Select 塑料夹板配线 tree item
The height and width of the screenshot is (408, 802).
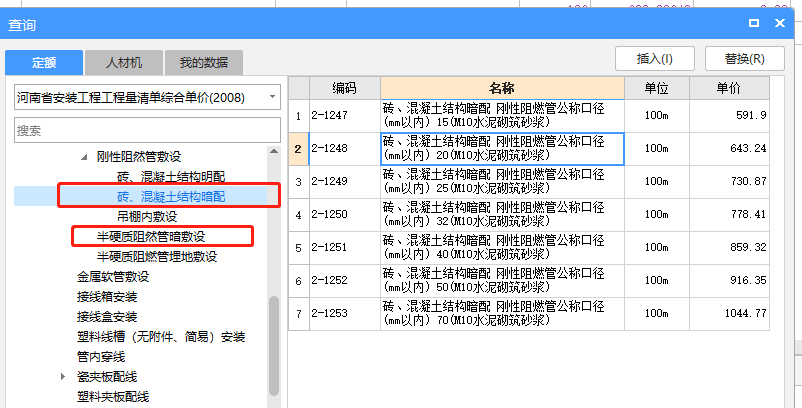(113, 397)
